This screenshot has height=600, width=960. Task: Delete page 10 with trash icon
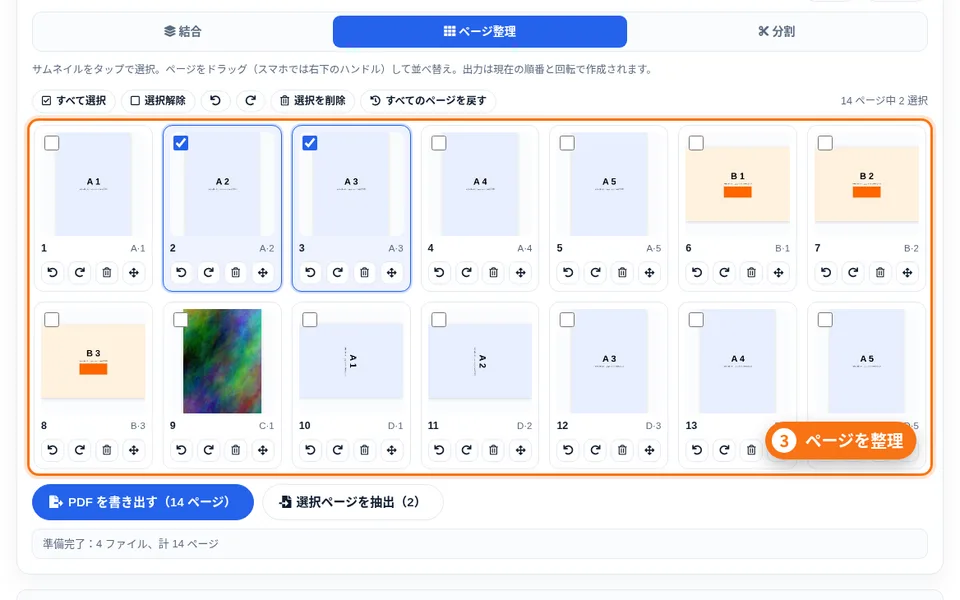coord(364,450)
